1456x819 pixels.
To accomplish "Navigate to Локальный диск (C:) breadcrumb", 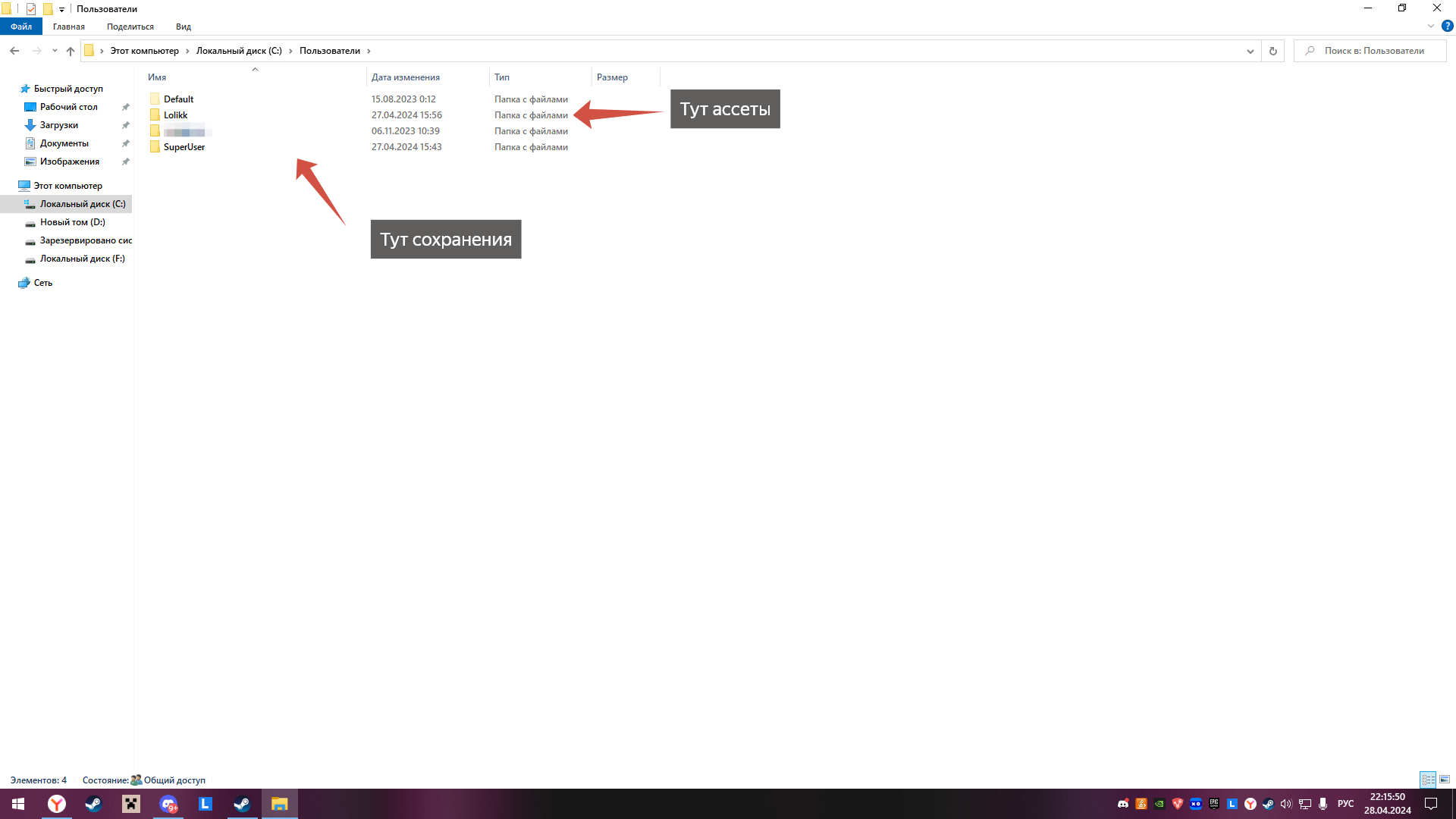I will coord(239,51).
